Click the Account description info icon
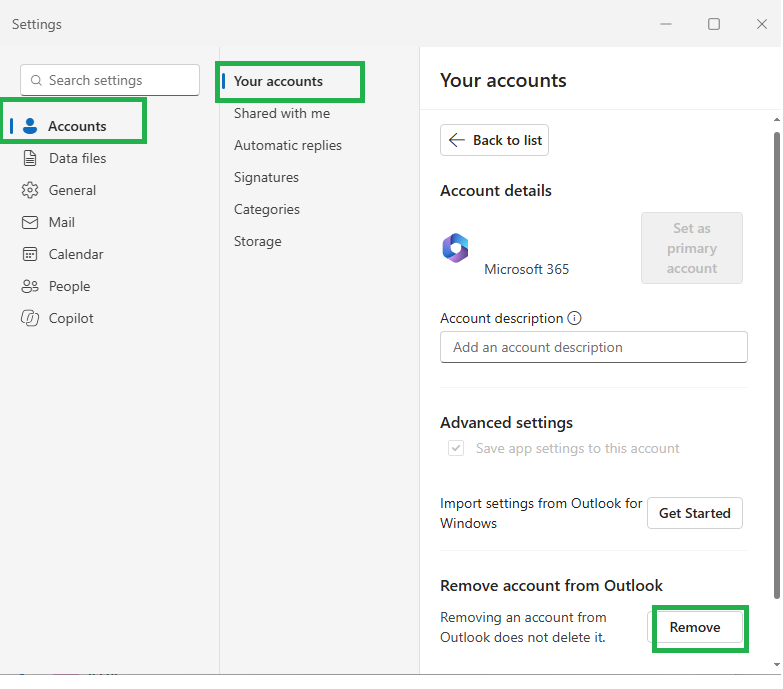The image size is (783, 689). tap(574, 318)
